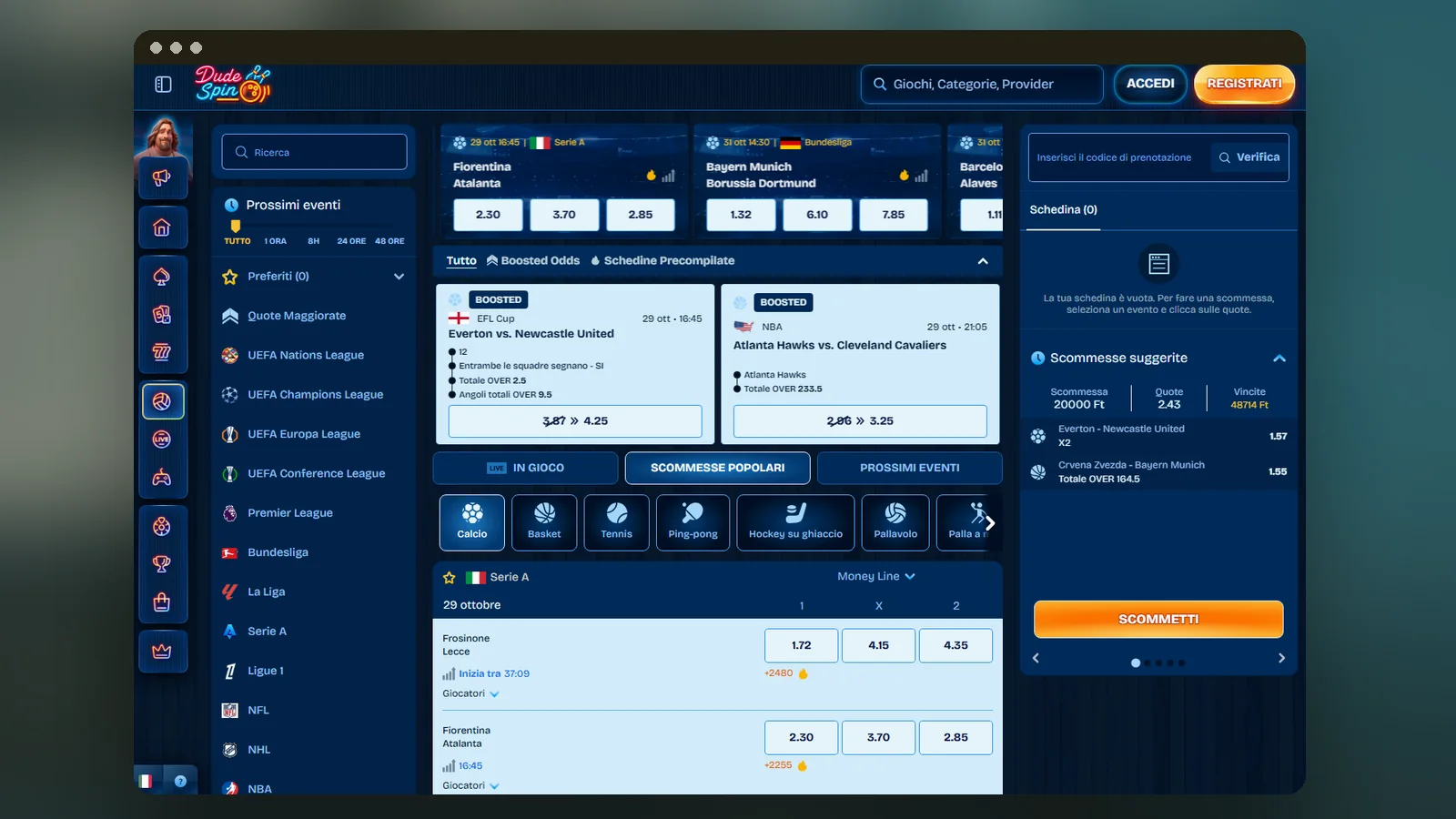The width and height of the screenshot is (1456, 819).
Task: Click the Prossimi eventi time slider handle
Action: point(236,226)
